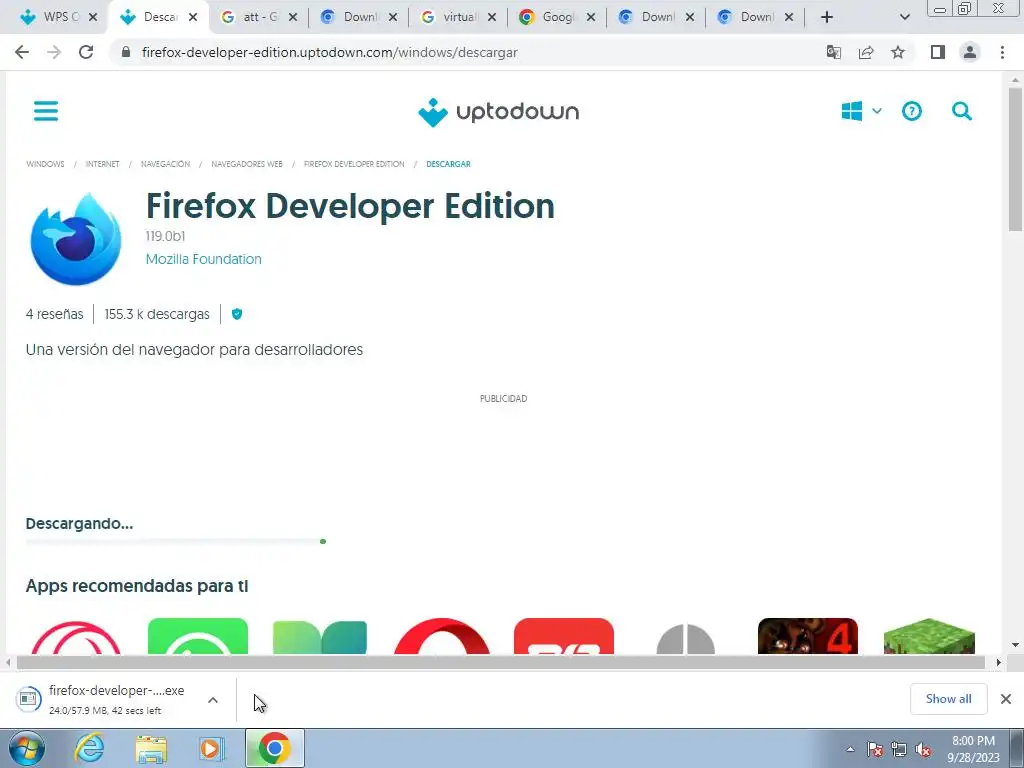Open the WhatsApp recommended app thumbnail
Image resolution: width=1024 pixels, height=768 pixels.
198,635
